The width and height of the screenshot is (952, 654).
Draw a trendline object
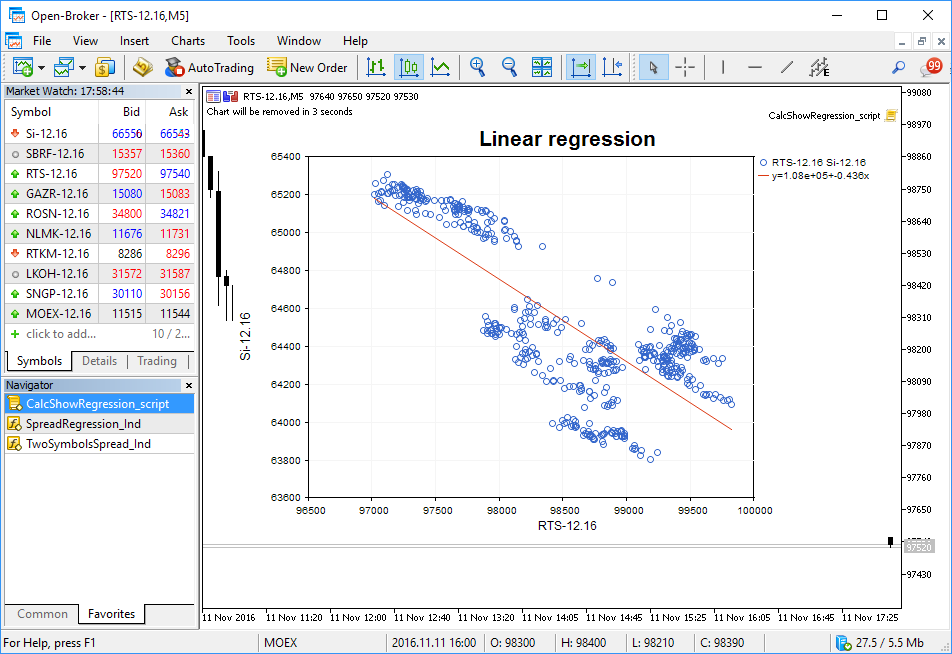[787, 67]
